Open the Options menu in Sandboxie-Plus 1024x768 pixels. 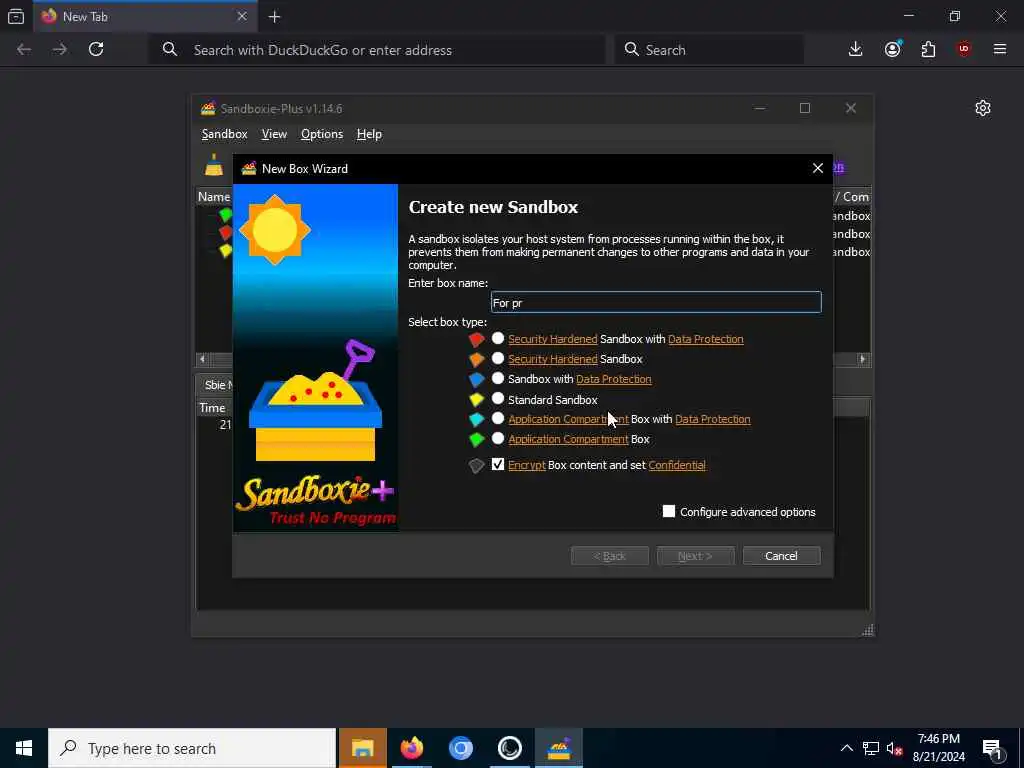[322, 134]
